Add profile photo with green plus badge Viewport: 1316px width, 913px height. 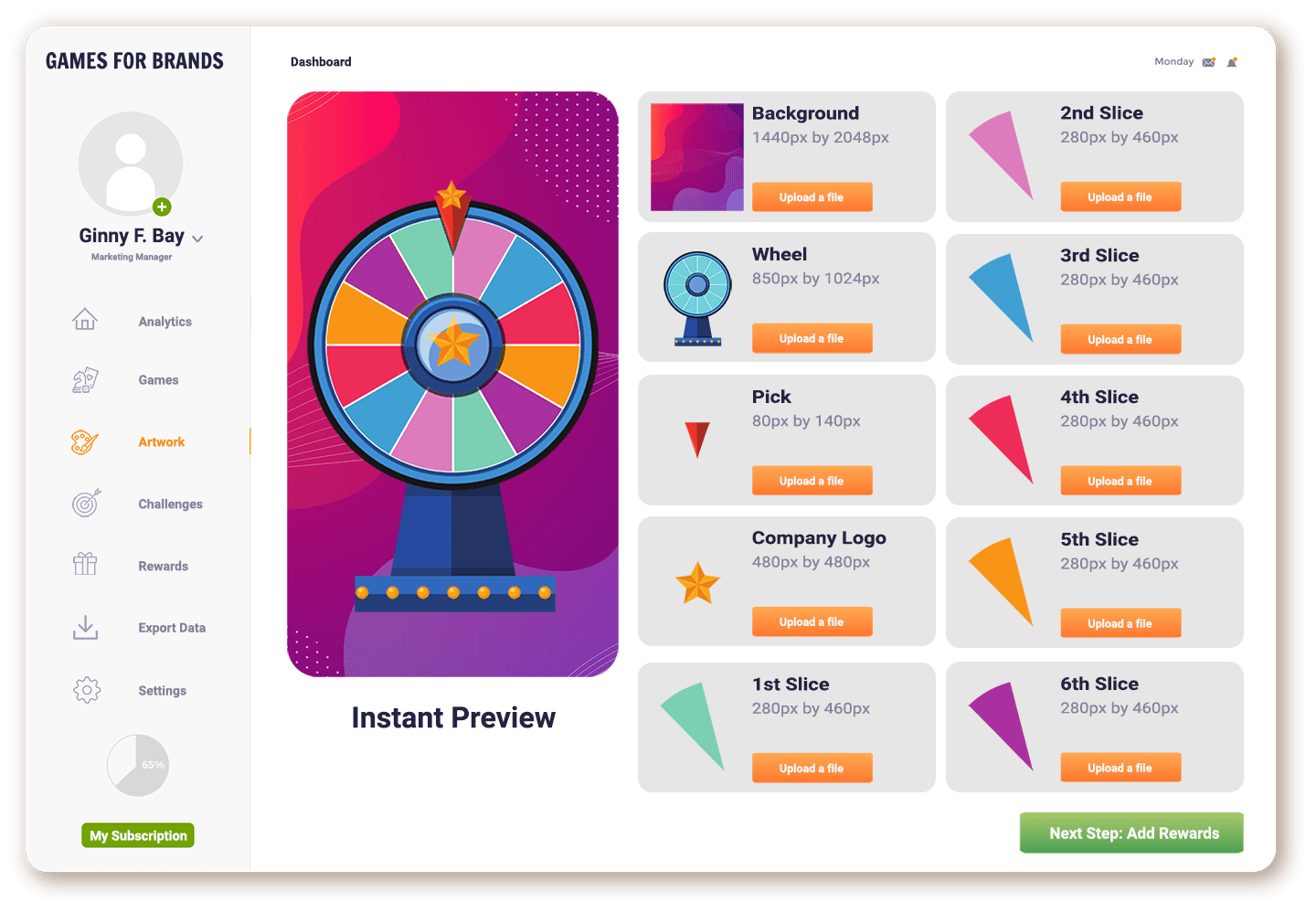[162, 207]
